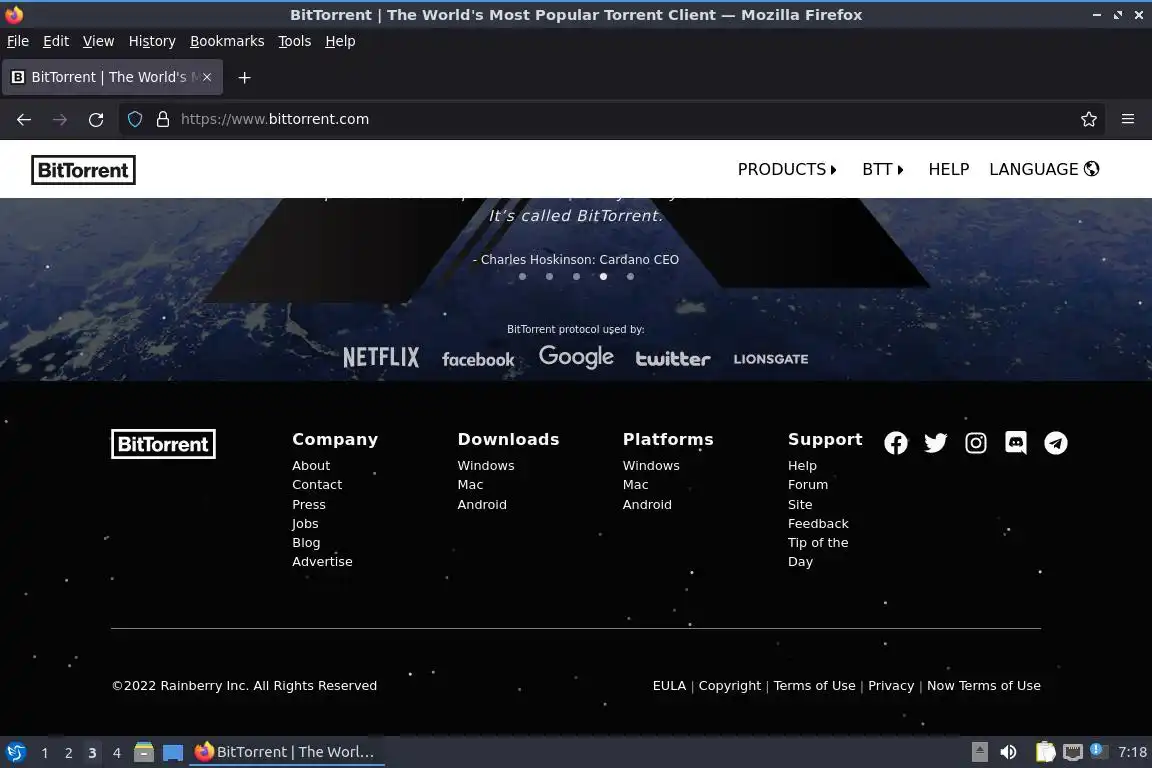Expand the BTT dropdown in header

882,169
